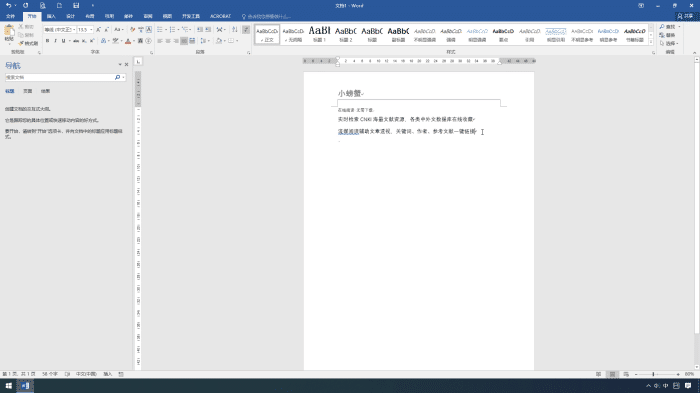
Task: Click Character Shading icon
Action: (x=140, y=41)
